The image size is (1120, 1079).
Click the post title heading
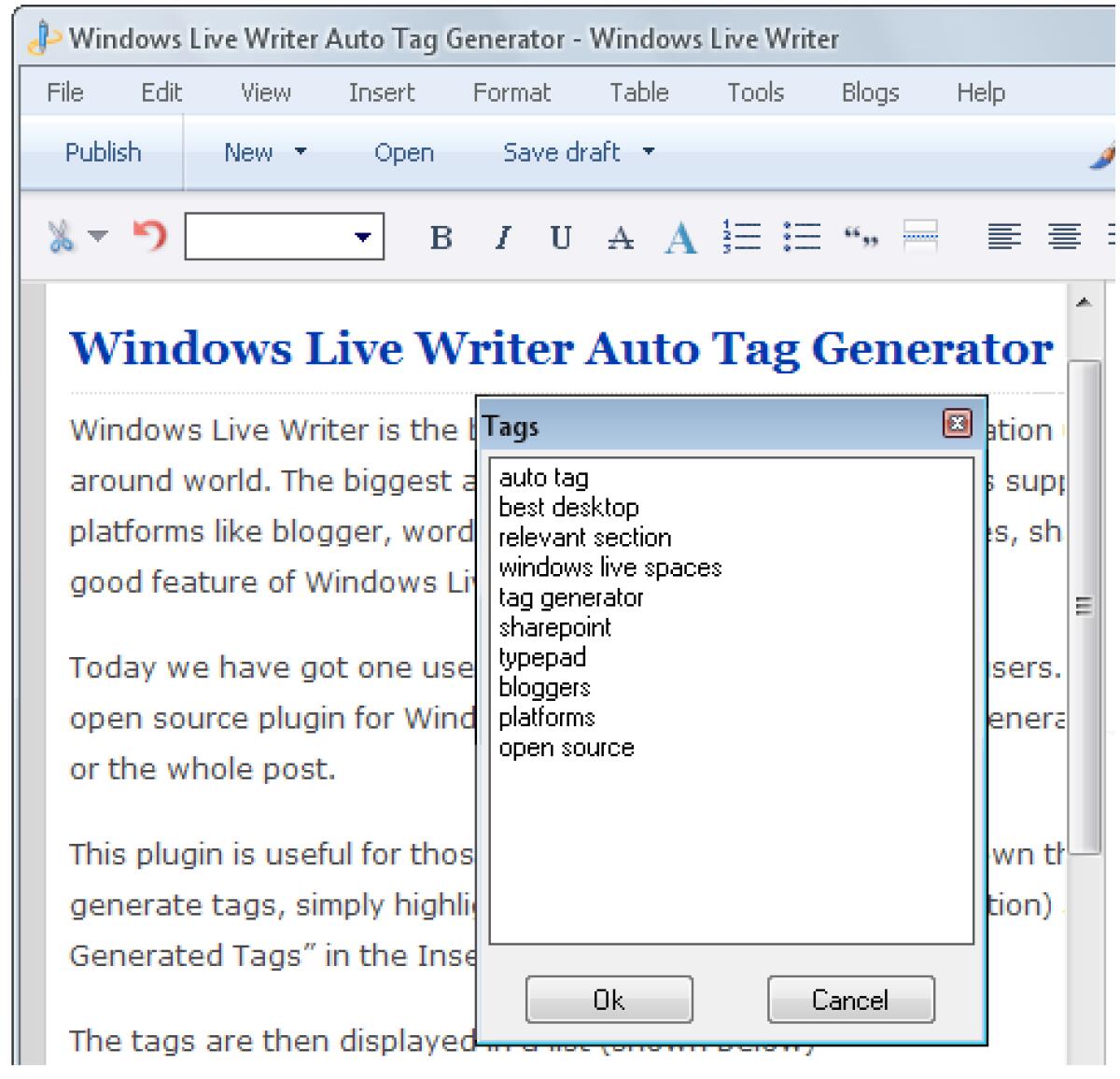561,348
